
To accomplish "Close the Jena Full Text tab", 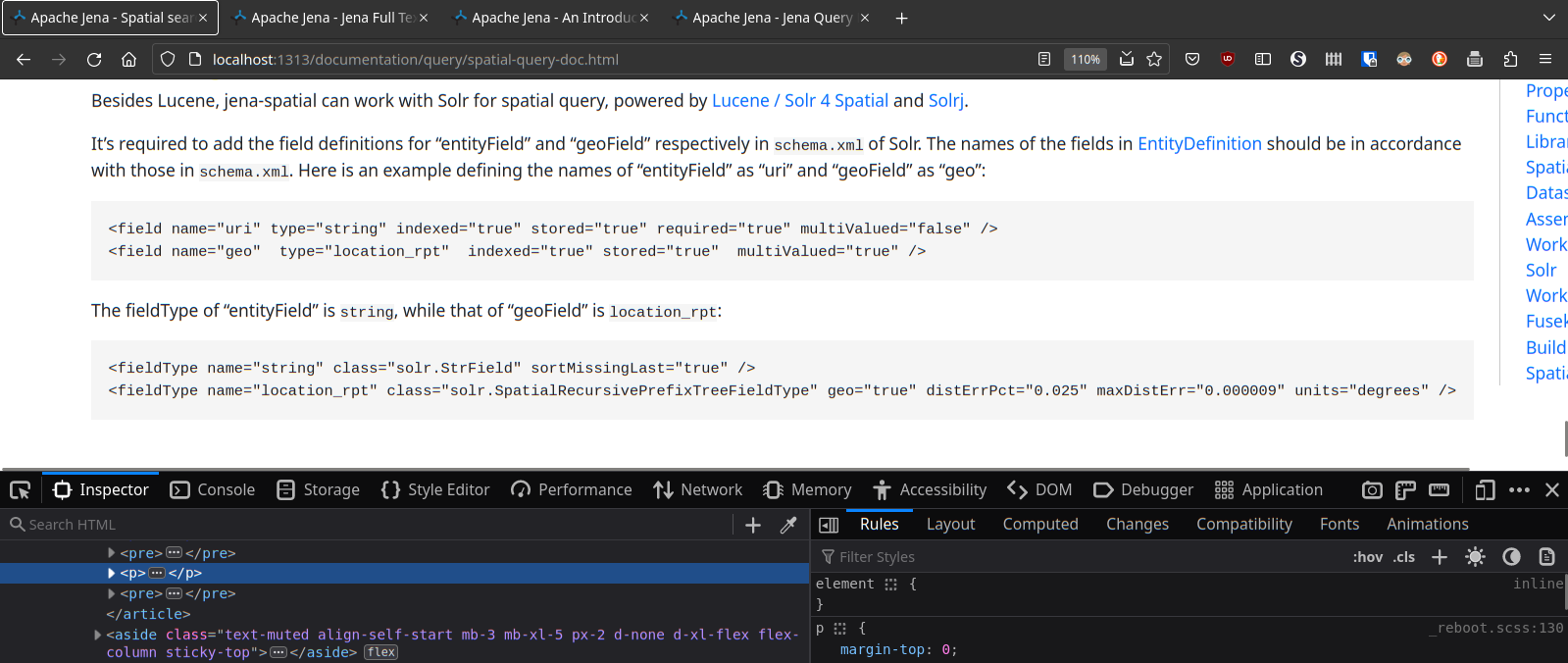I will point(424,18).
